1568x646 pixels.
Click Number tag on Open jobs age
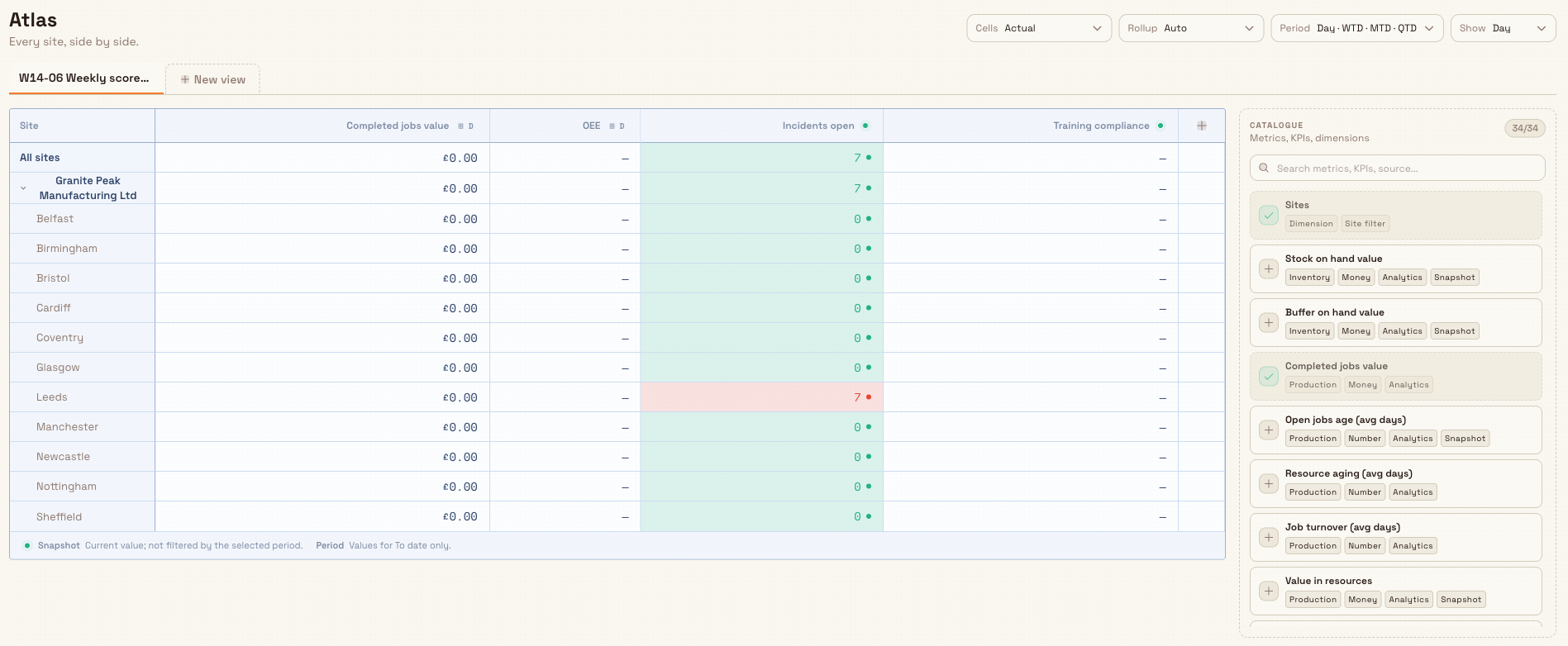[x=1365, y=439]
